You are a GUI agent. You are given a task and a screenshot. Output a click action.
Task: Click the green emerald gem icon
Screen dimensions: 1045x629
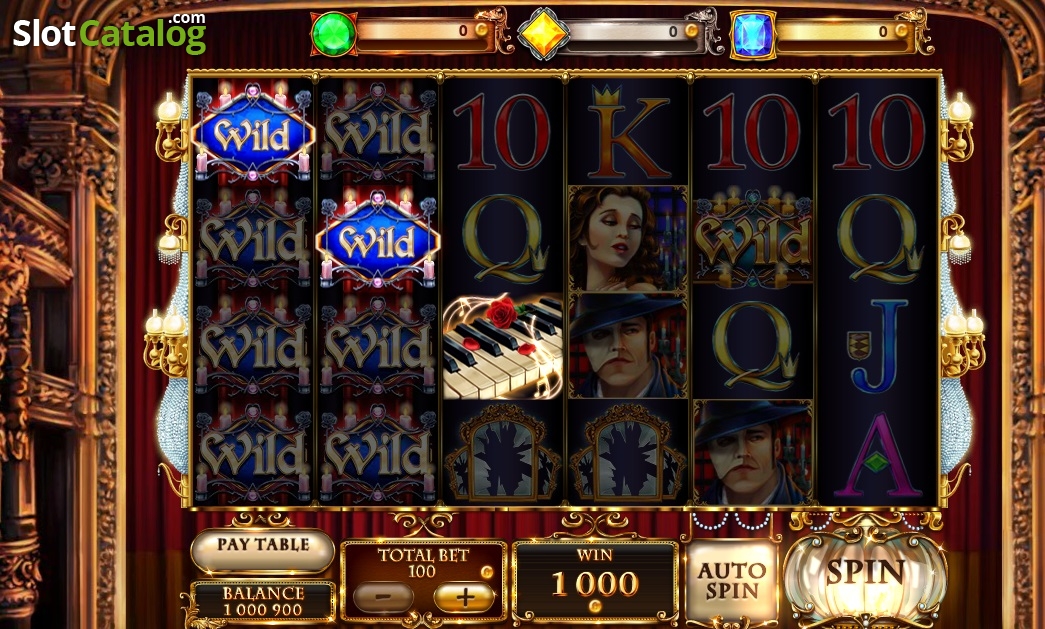click(x=333, y=33)
